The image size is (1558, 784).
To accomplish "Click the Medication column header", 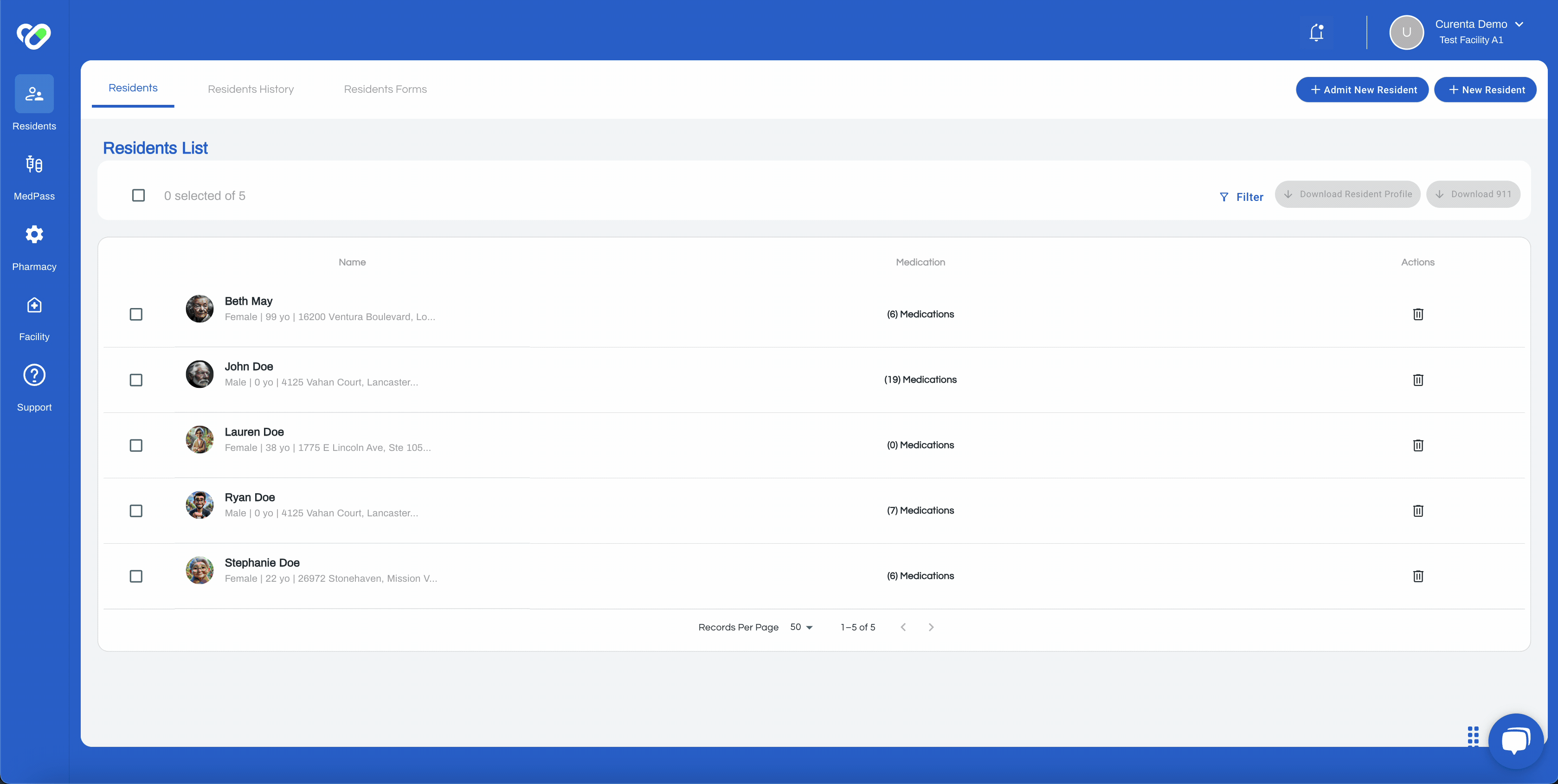I will coord(920,262).
